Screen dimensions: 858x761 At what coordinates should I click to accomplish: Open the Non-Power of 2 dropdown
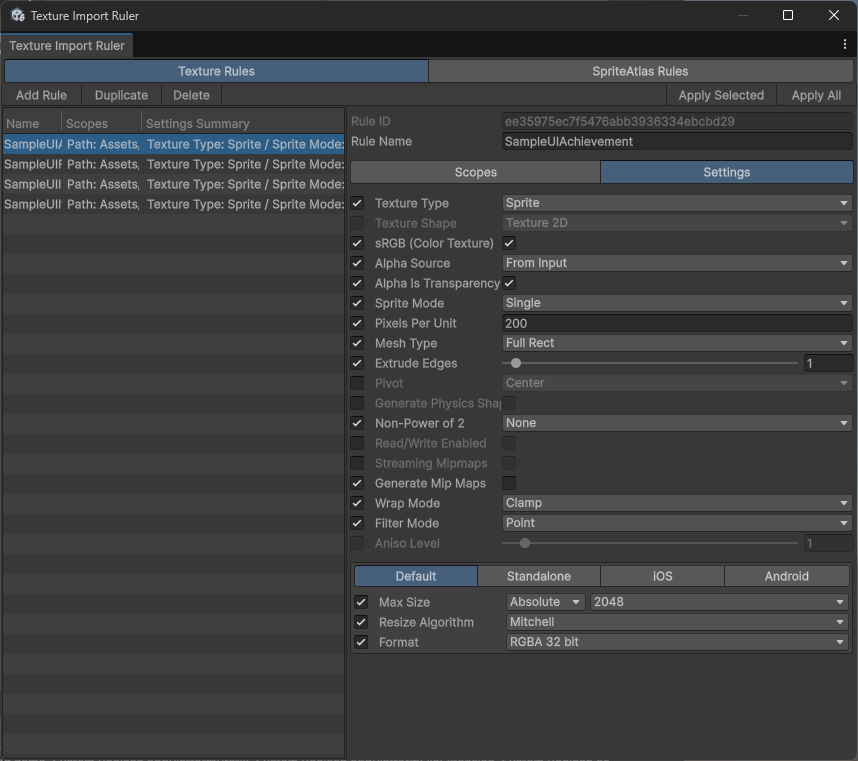pyautogui.click(x=677, y=423)
